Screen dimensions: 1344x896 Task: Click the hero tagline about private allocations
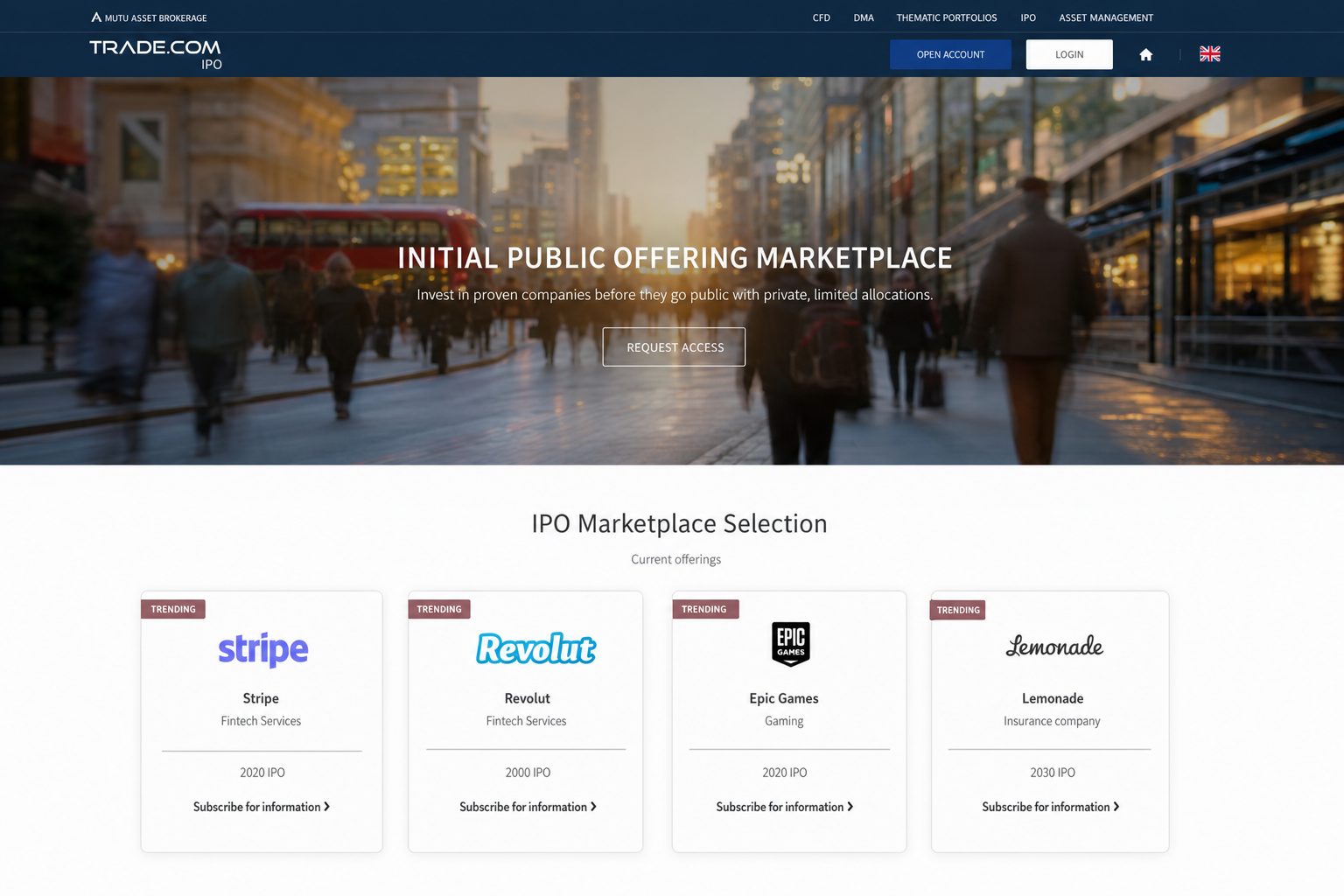coord(675,295)
